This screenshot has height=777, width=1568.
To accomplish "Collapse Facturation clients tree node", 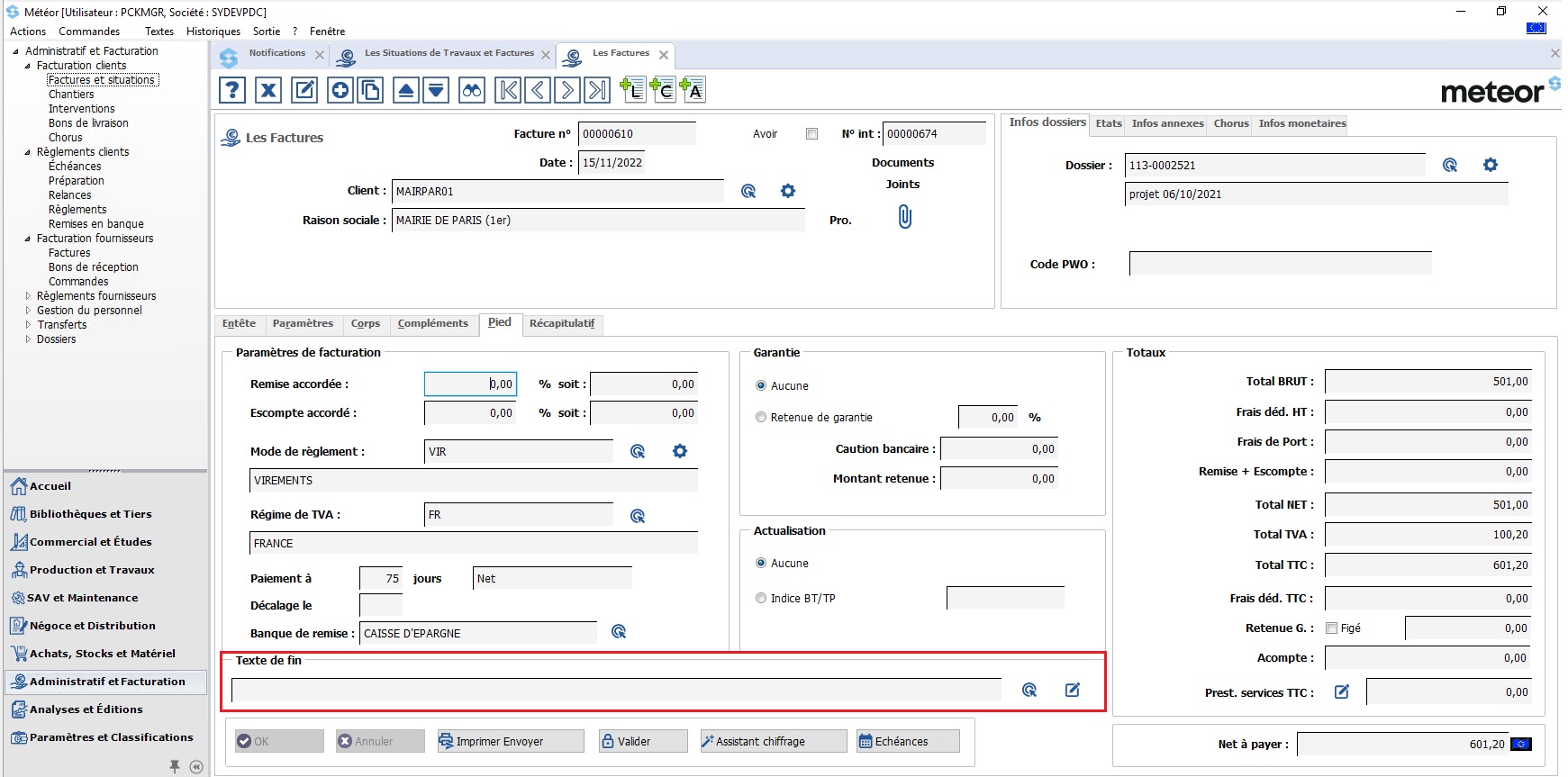I will (x=27, y=66).
